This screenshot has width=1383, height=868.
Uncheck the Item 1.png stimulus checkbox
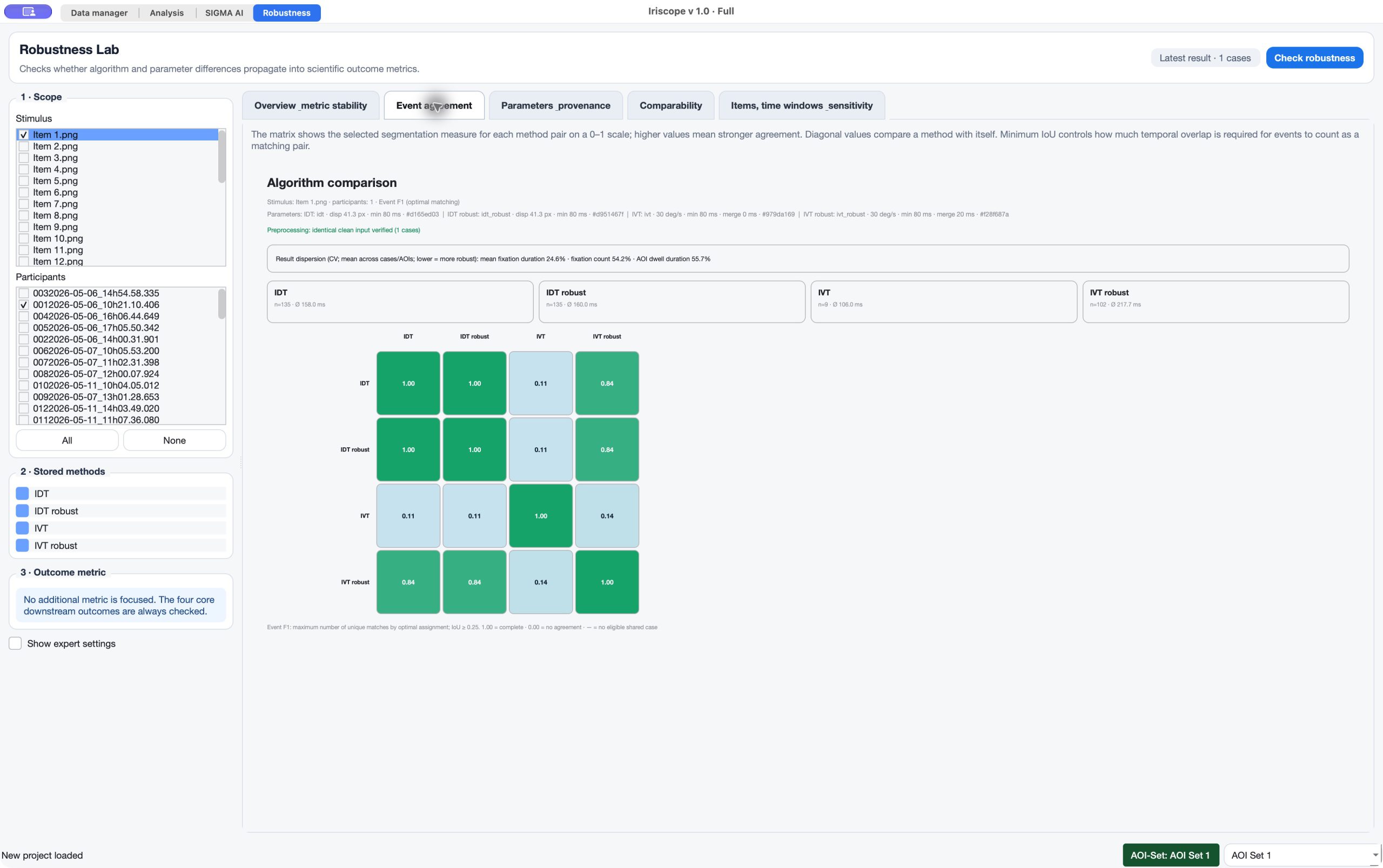(24, 135)
